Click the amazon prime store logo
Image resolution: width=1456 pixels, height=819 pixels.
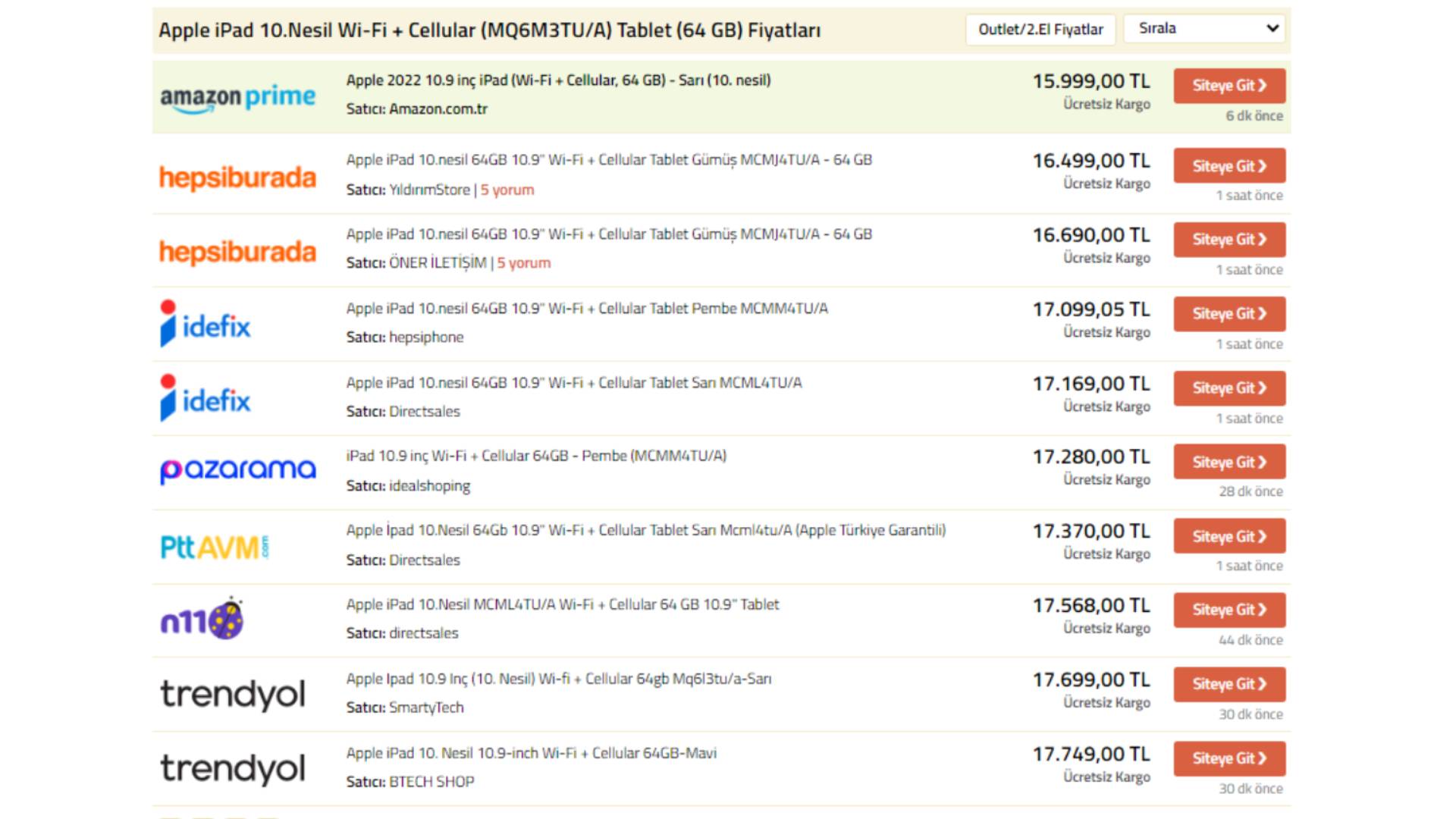coord(237,98)
